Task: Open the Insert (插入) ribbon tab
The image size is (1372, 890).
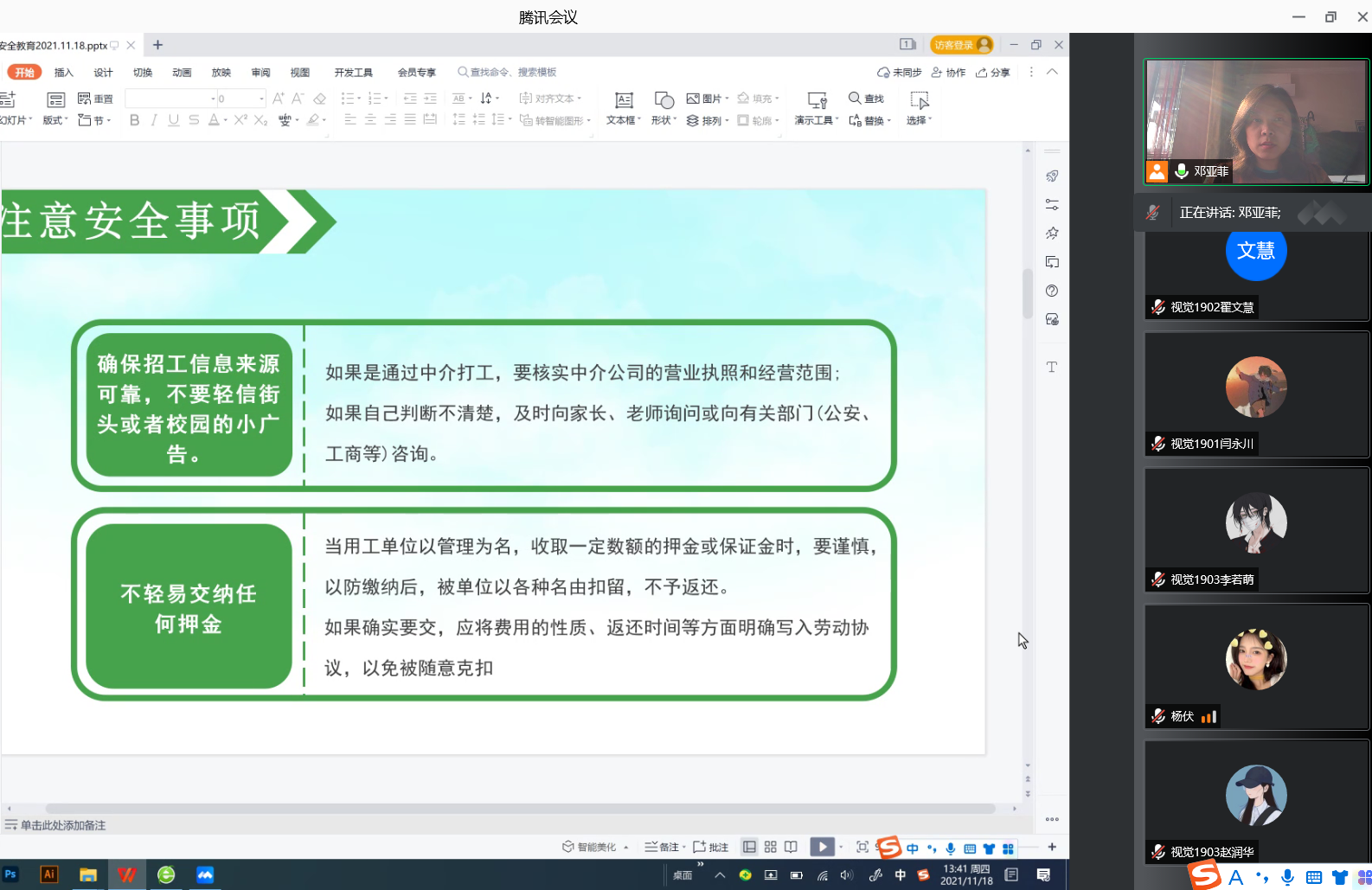Action: [x=64, y=73]
